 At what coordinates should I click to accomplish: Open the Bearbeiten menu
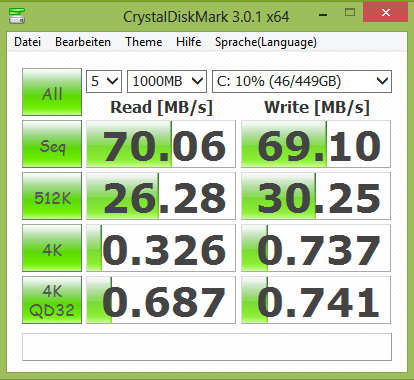pos(83,42)
